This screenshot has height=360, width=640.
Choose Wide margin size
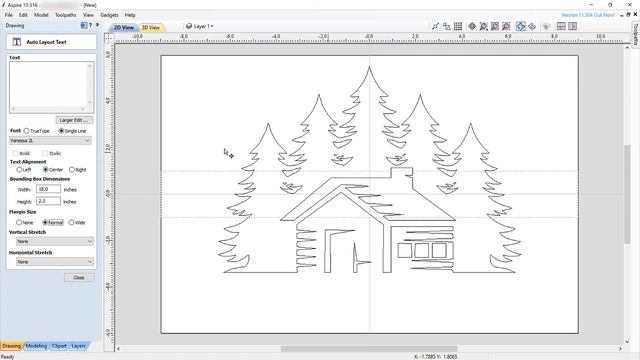[71, 222]
